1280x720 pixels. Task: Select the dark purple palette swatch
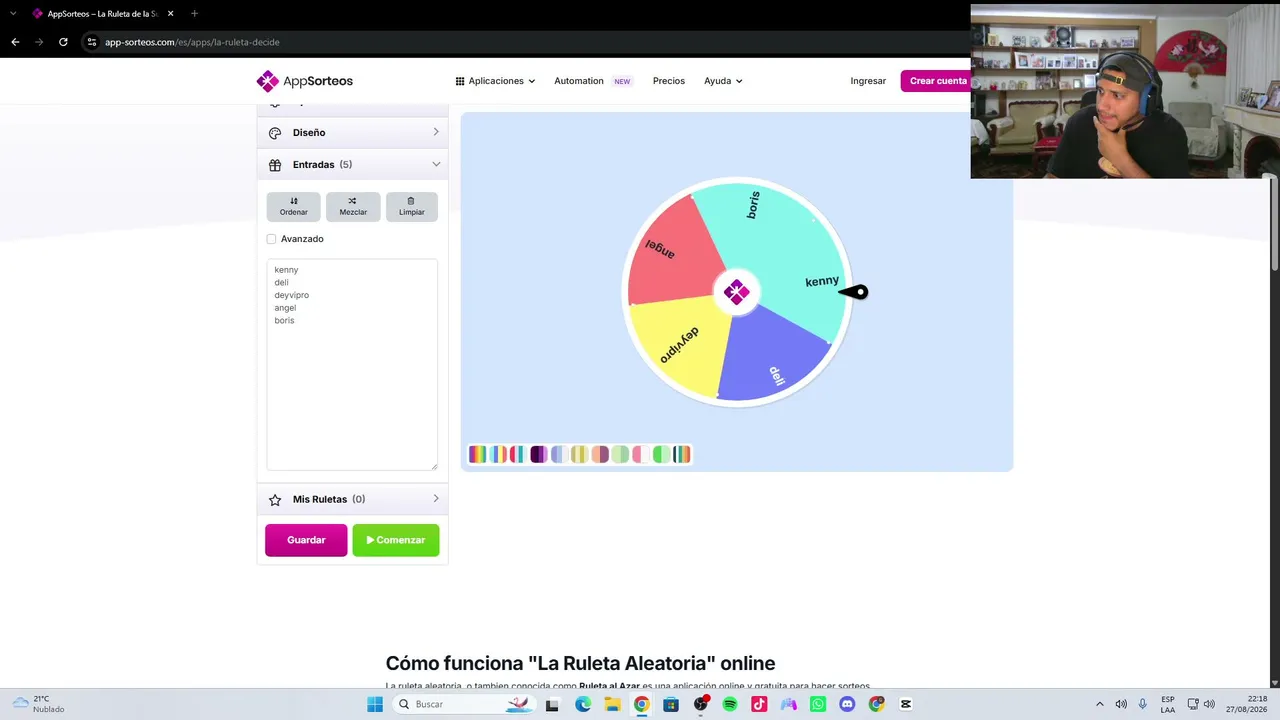tap(538, 455)
